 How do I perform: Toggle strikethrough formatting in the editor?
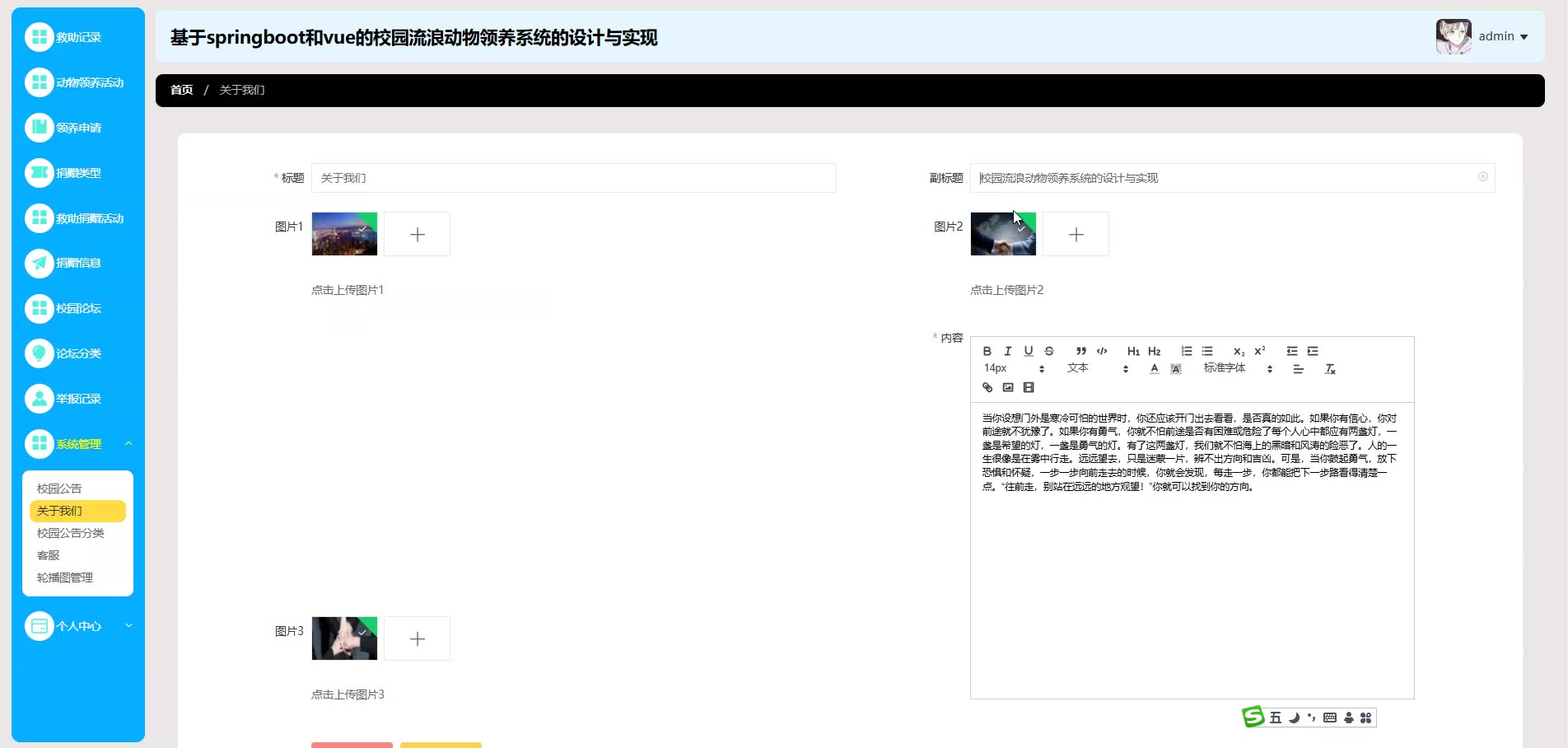coord(1049,351)
